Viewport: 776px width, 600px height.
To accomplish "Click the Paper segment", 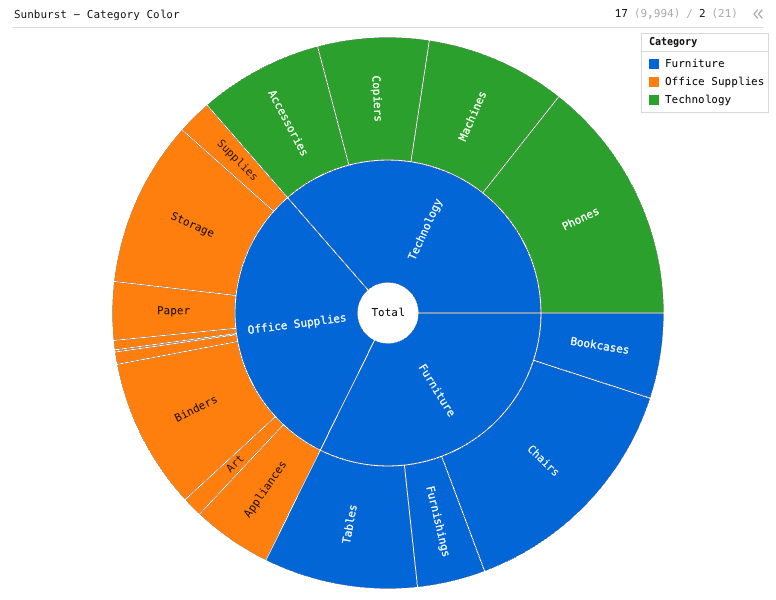I will (x=173, y=310).
